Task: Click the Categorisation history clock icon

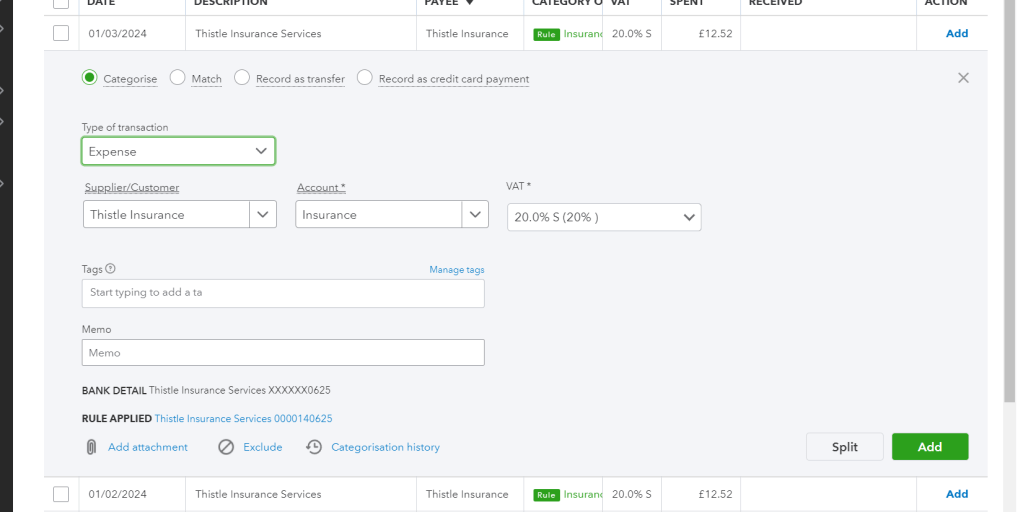Action: [314, 447]
